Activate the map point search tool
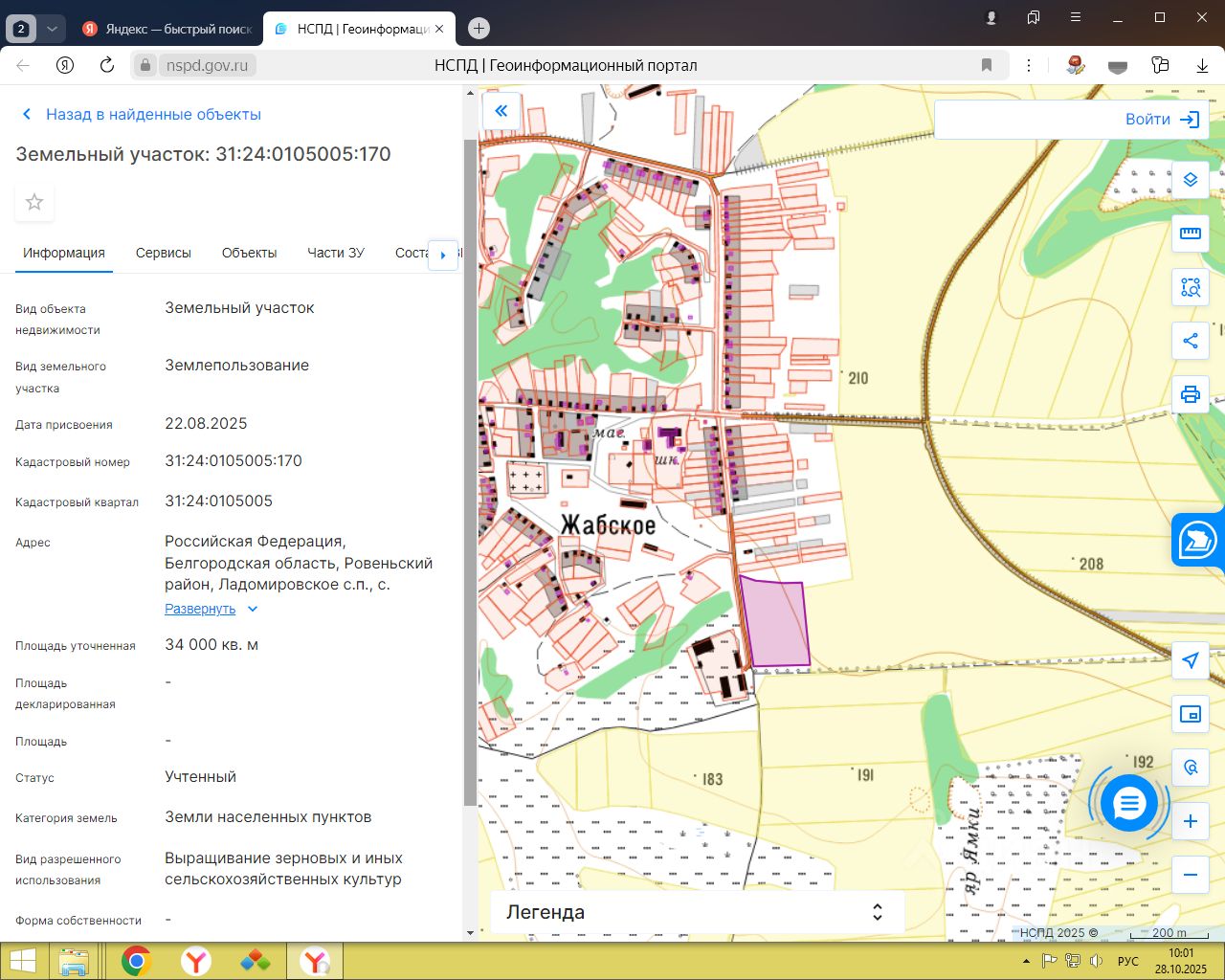 pyautogui.click(x=1191, y=768)
